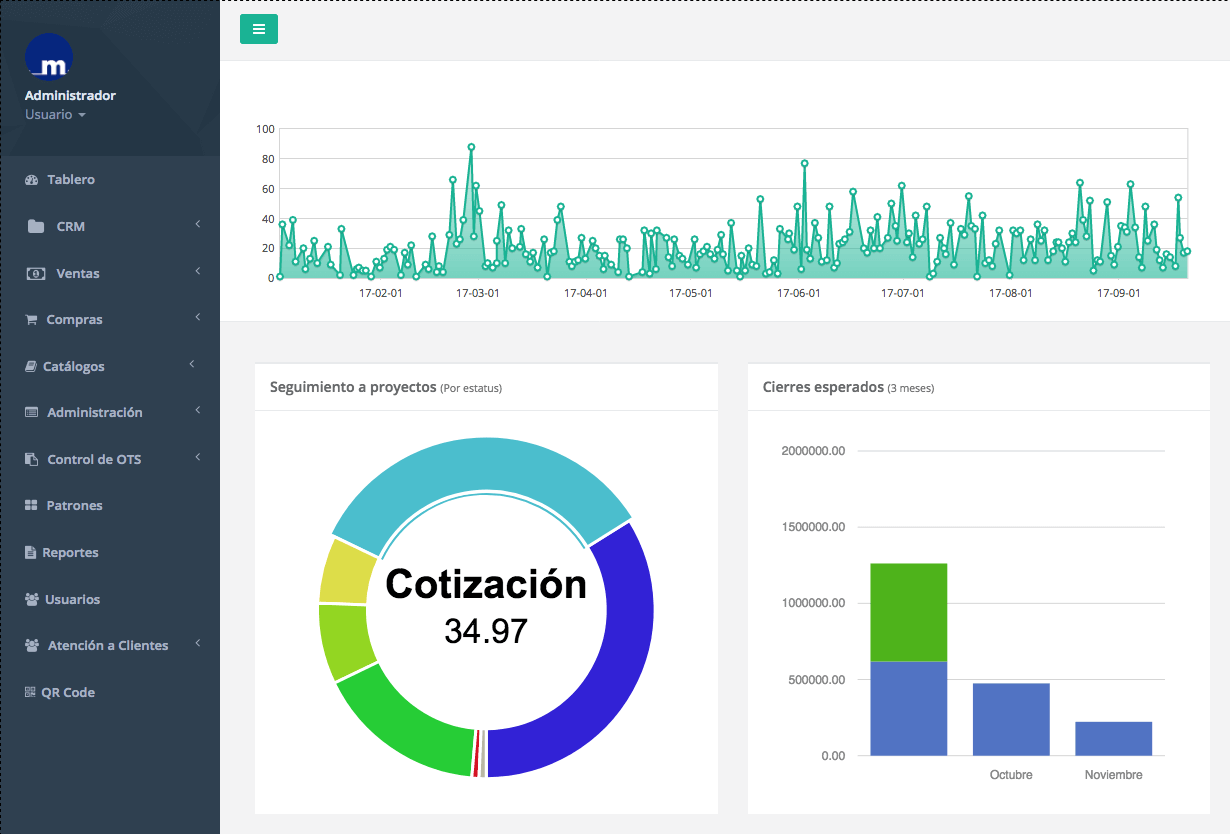
Task: Open the Reportes menu item
Action: (x=70, y=553)
